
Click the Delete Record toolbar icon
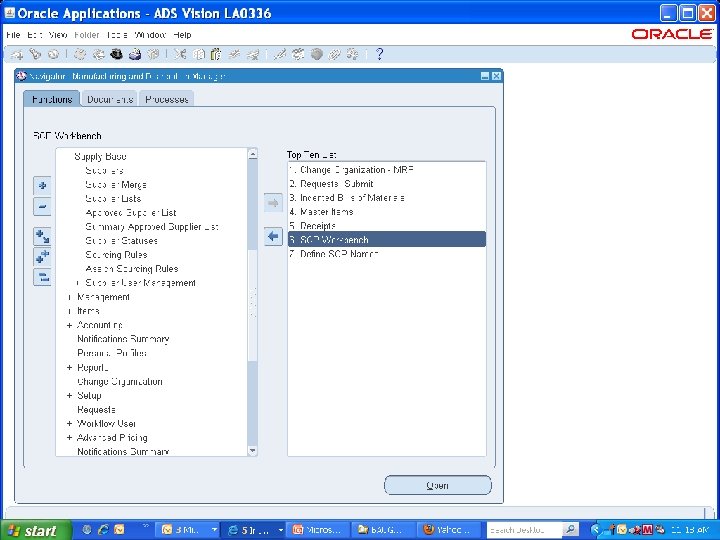point(253,55)
